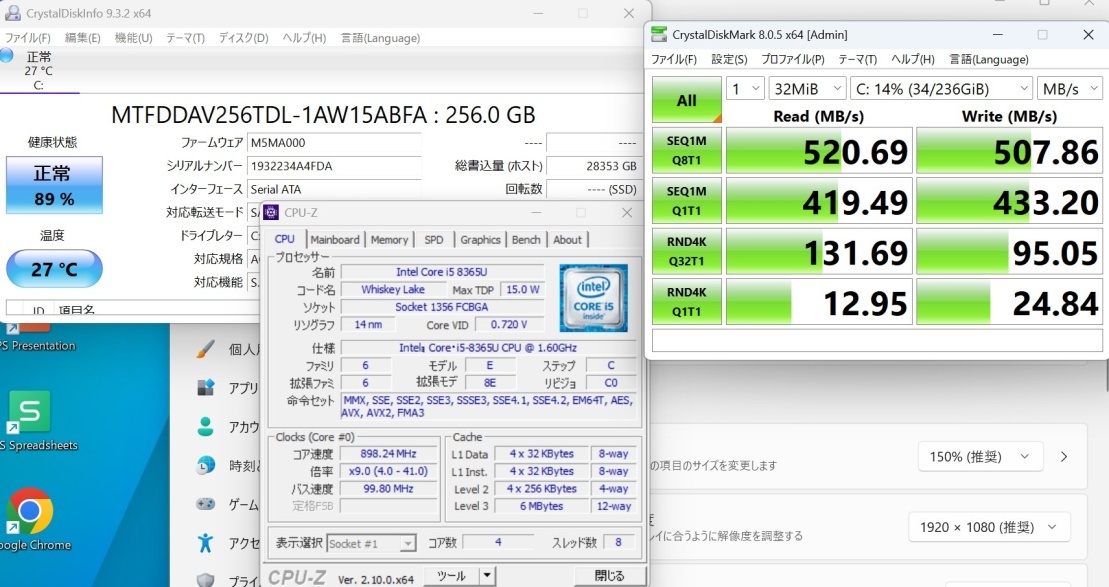The width and height of the screenshot is (1109, 587).
Task: Open the WPS Spreadsheets desktop shortcut
Action: [30, 412]
